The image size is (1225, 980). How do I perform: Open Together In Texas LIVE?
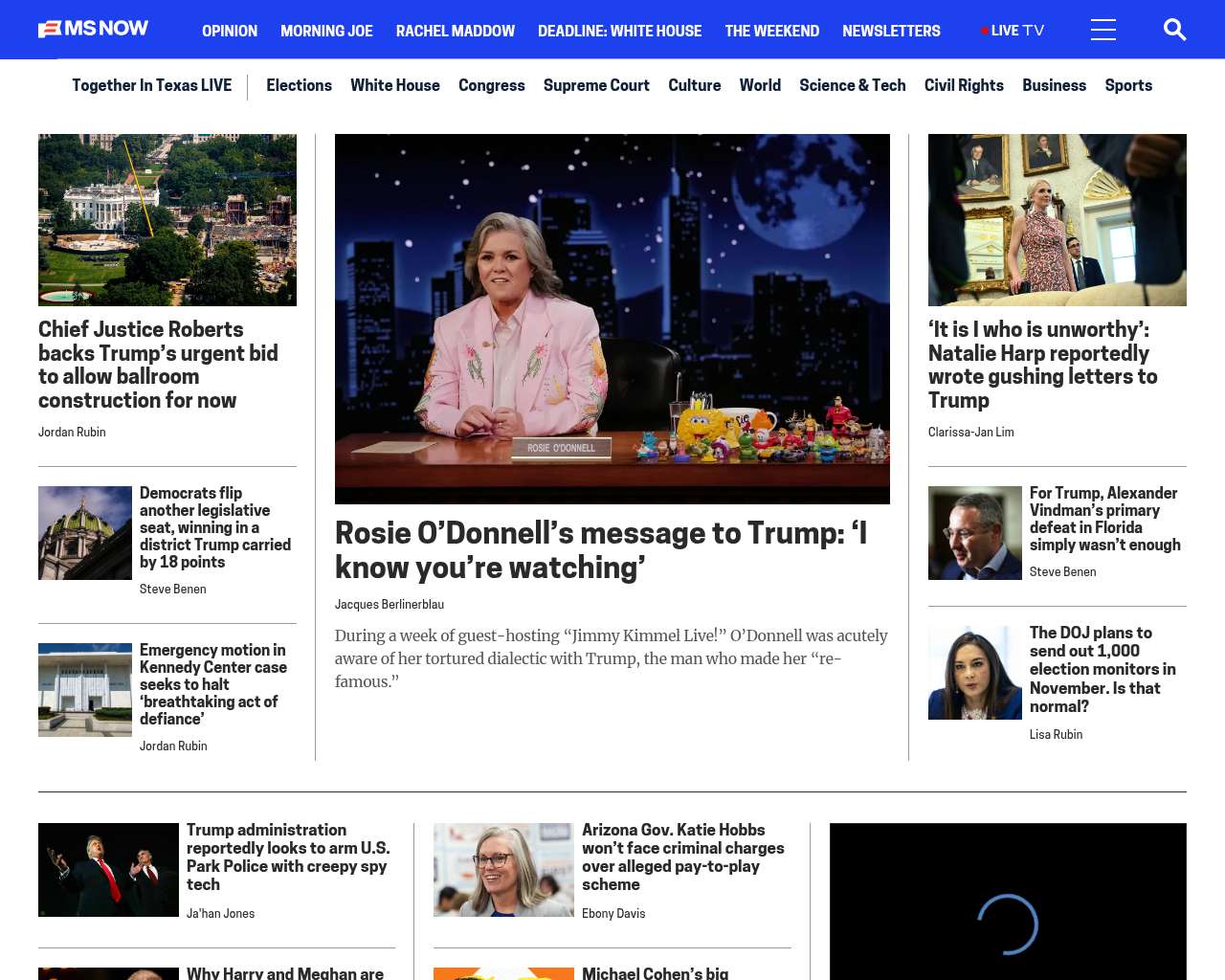click(151, 85)
